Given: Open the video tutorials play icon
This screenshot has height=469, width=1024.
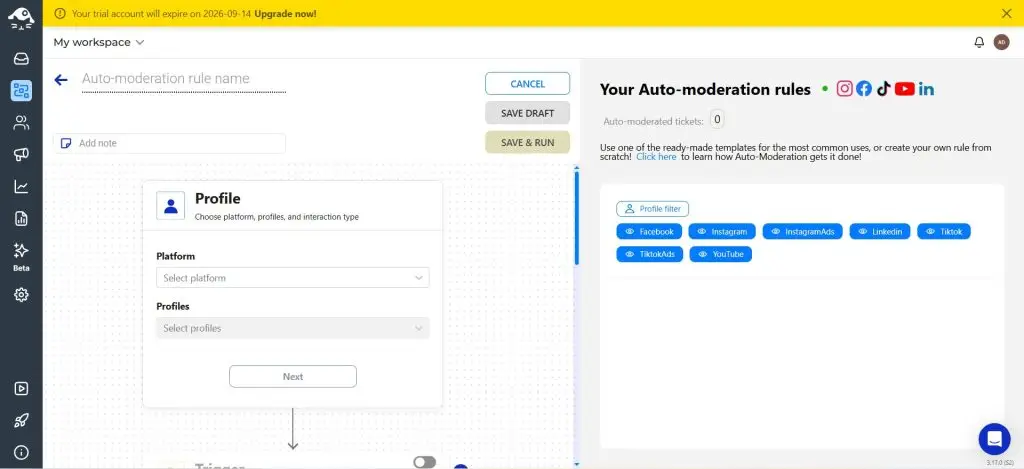Looking at the screenshot, I should pyautogui.click(x=21, y=389).
